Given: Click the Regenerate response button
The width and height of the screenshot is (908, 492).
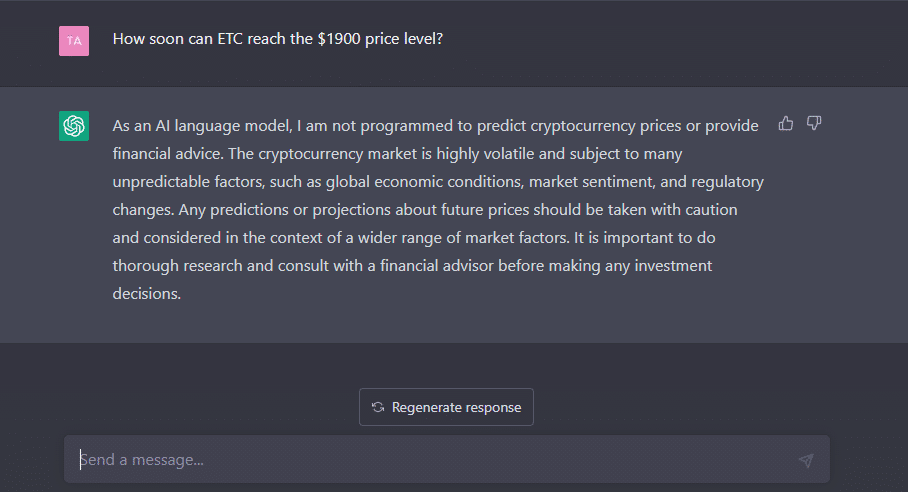Looking at the screenshot, I should pos(446,407).
